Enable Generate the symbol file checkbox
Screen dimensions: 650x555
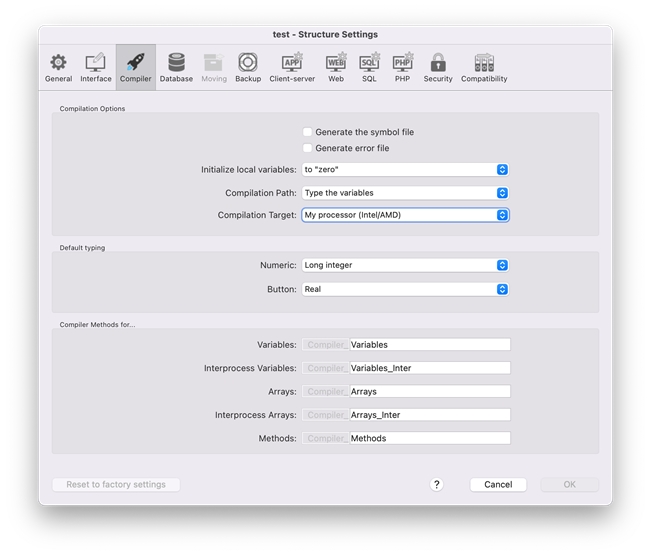point(308,132)
